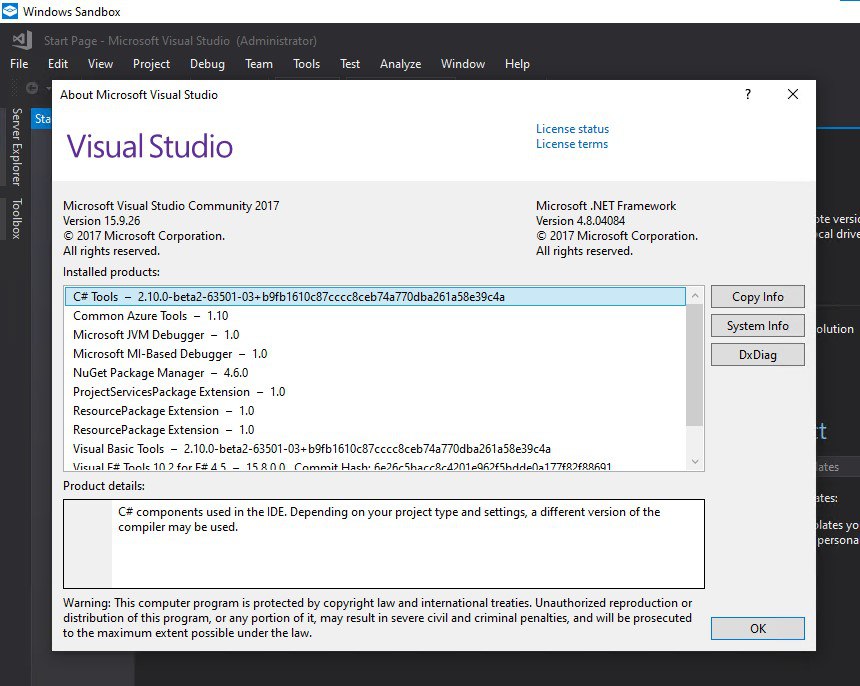860x686 pixels.
Task: Open the Server Explorer side tab
Action: tap(17, 146)
